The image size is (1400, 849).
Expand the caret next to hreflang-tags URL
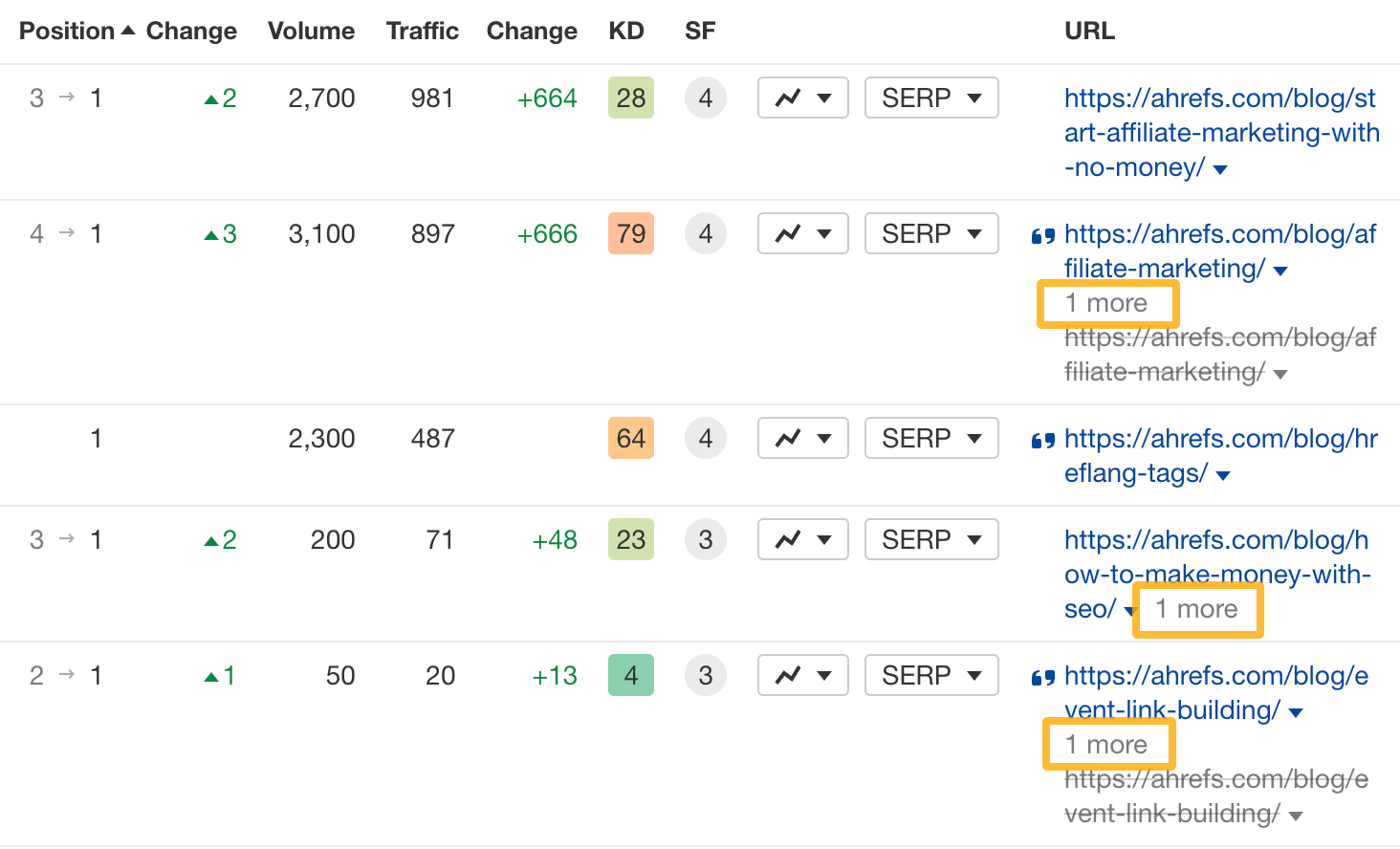[1222, 474]
